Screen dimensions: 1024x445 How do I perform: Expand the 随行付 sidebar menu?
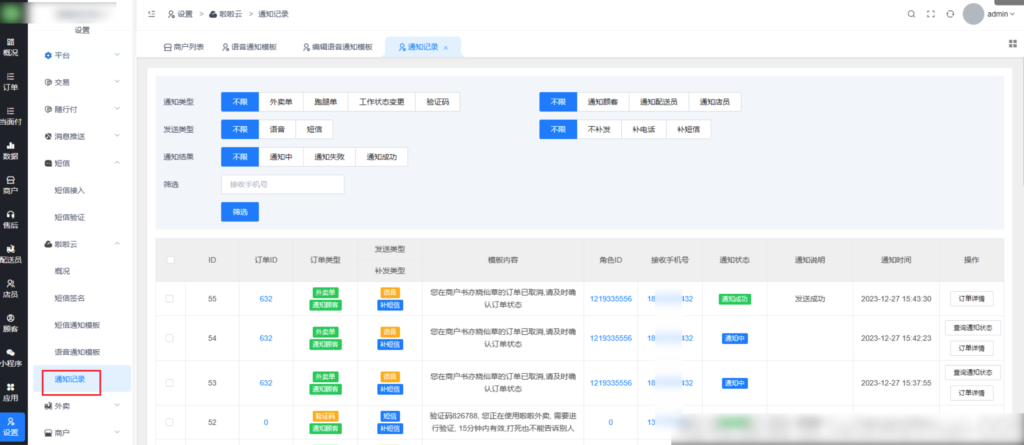(82, 109)
